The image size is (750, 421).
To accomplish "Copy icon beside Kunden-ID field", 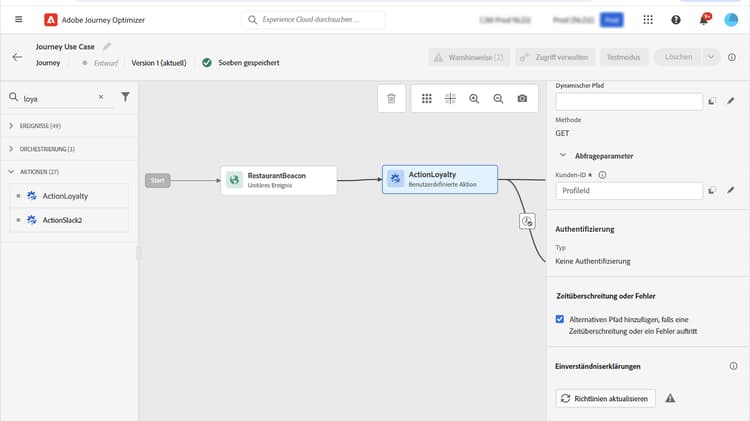I will point(712,190).
